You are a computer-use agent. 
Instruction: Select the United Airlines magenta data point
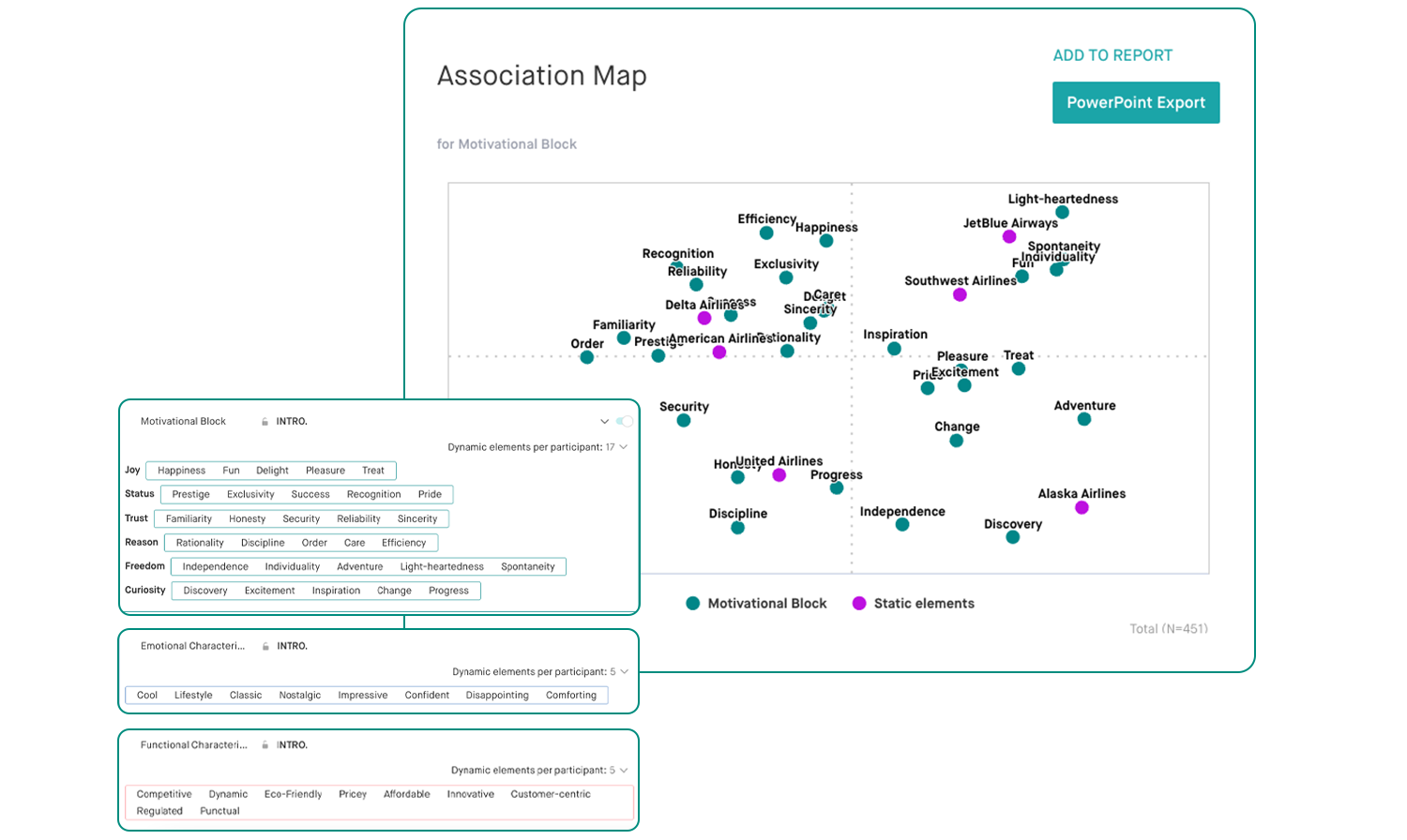coord(779,475)
